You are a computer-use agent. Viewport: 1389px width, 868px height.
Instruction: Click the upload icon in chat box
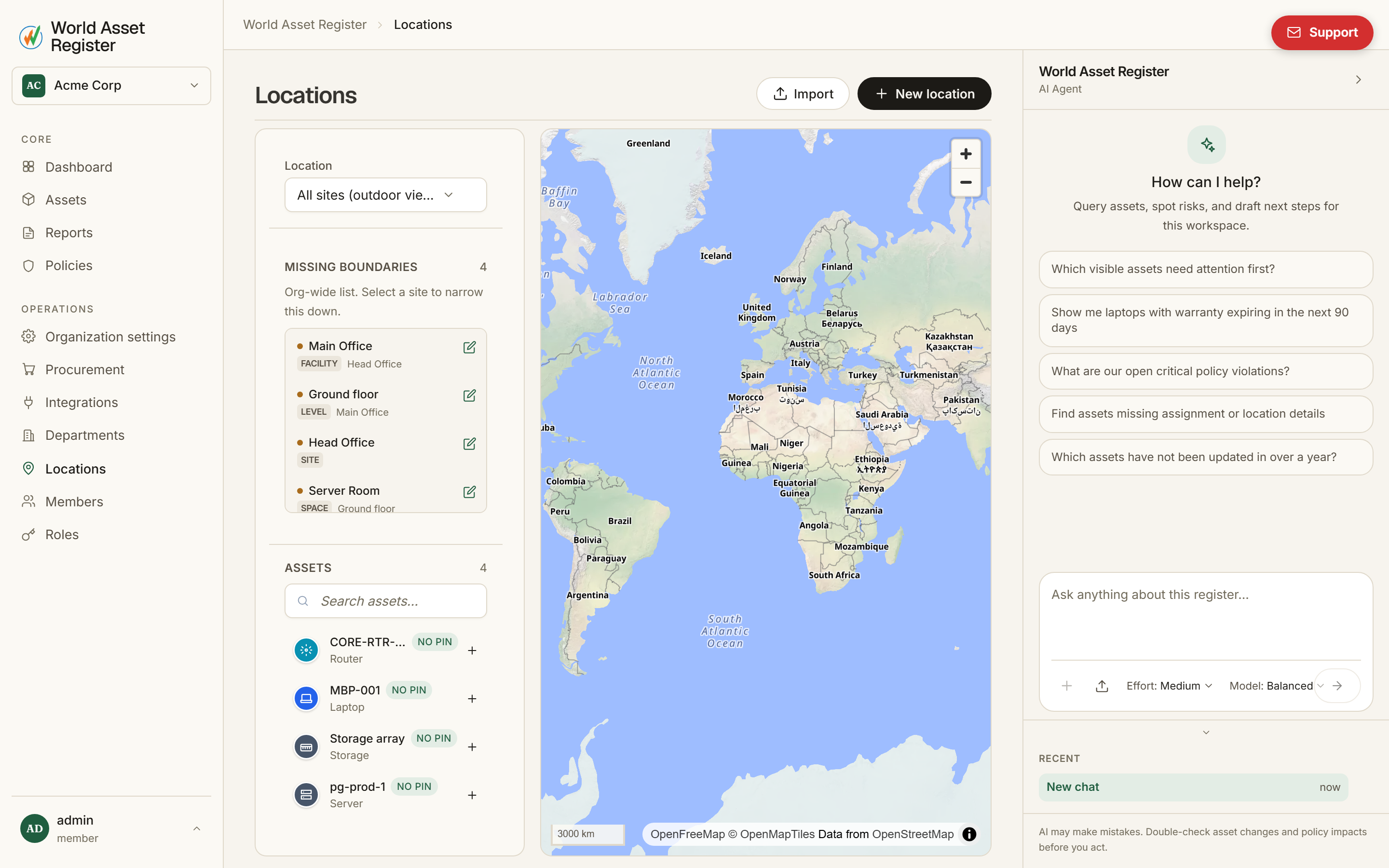click(1102, 686)
